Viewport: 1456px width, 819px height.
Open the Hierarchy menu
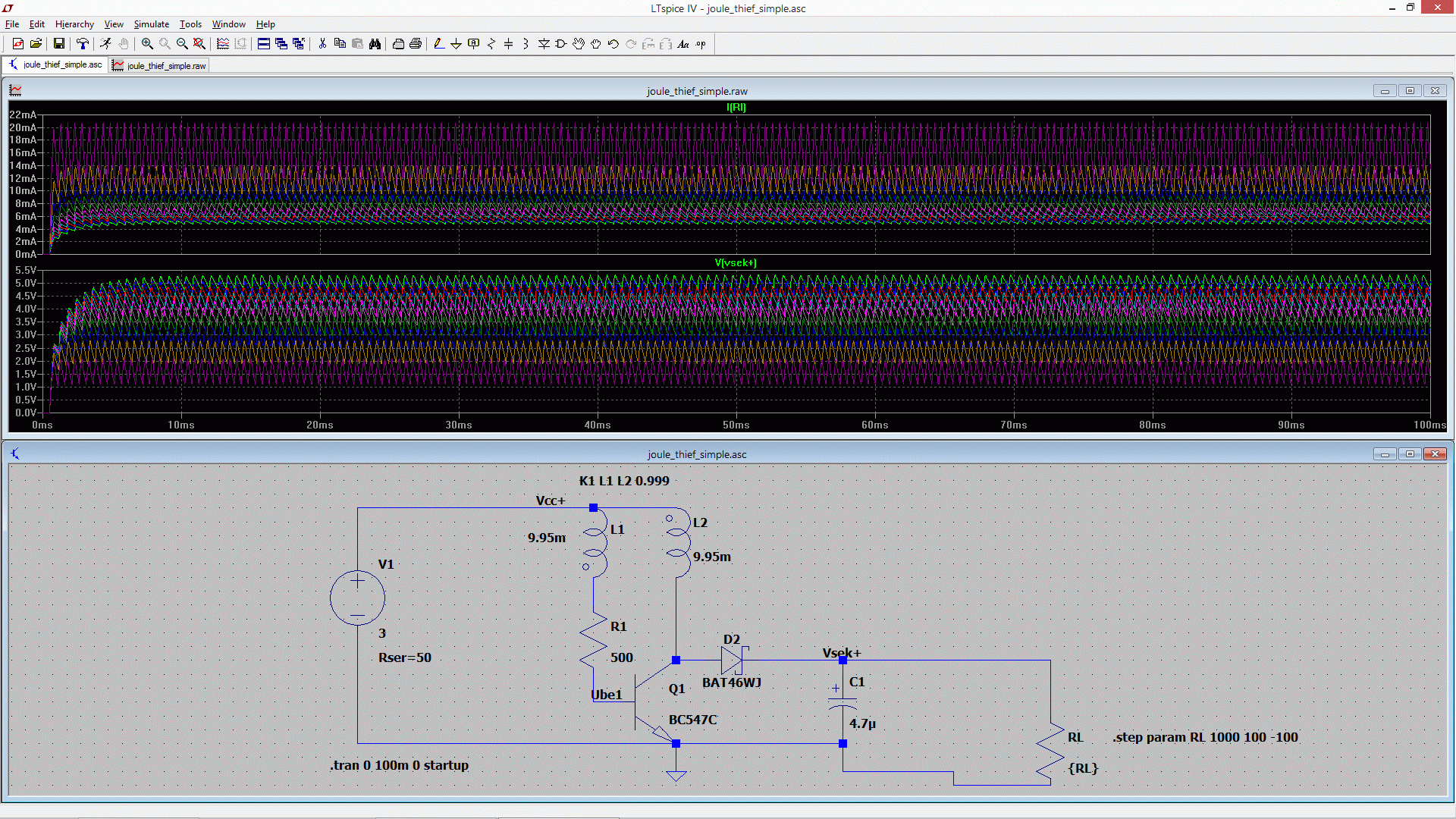(x=74, y=24)
